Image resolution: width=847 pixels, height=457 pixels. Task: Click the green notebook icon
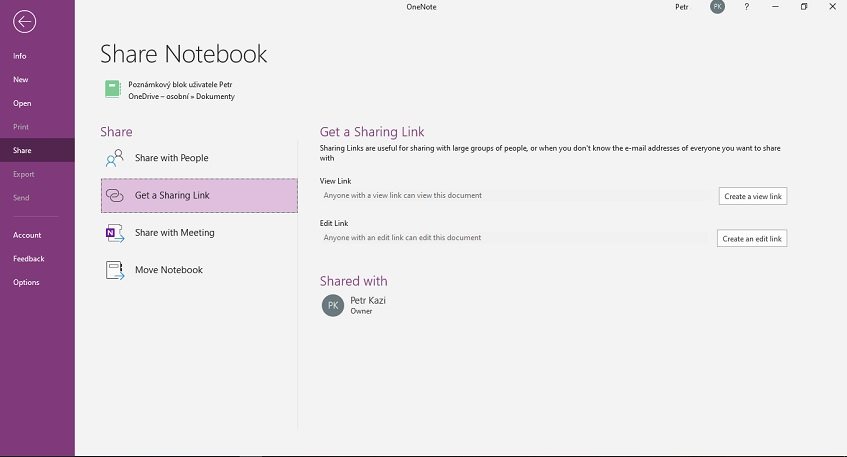[112, 89]
